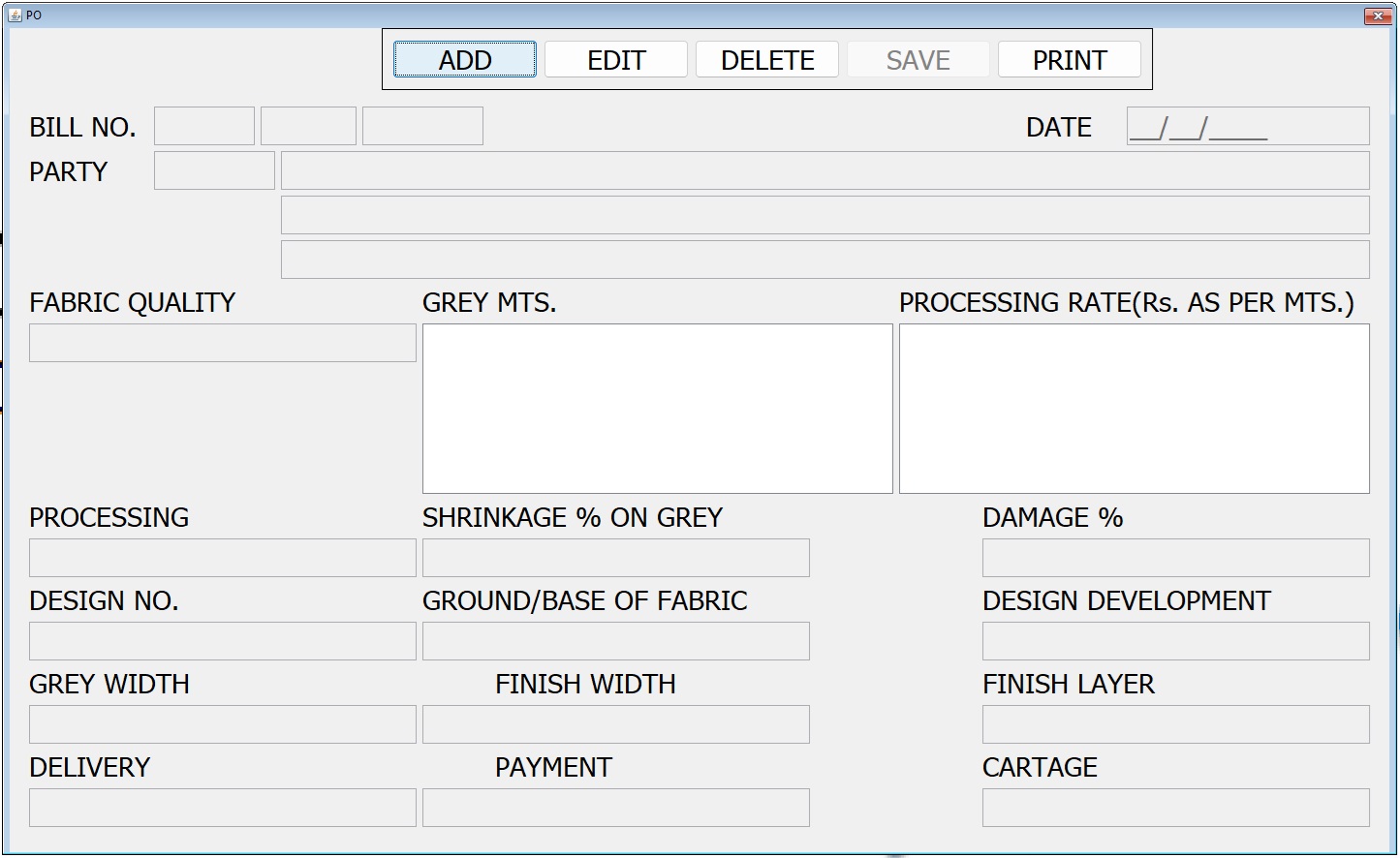1400x858 pixels.
Task: Click the FINISH WIDTH input field
Action: pos(615,725)
